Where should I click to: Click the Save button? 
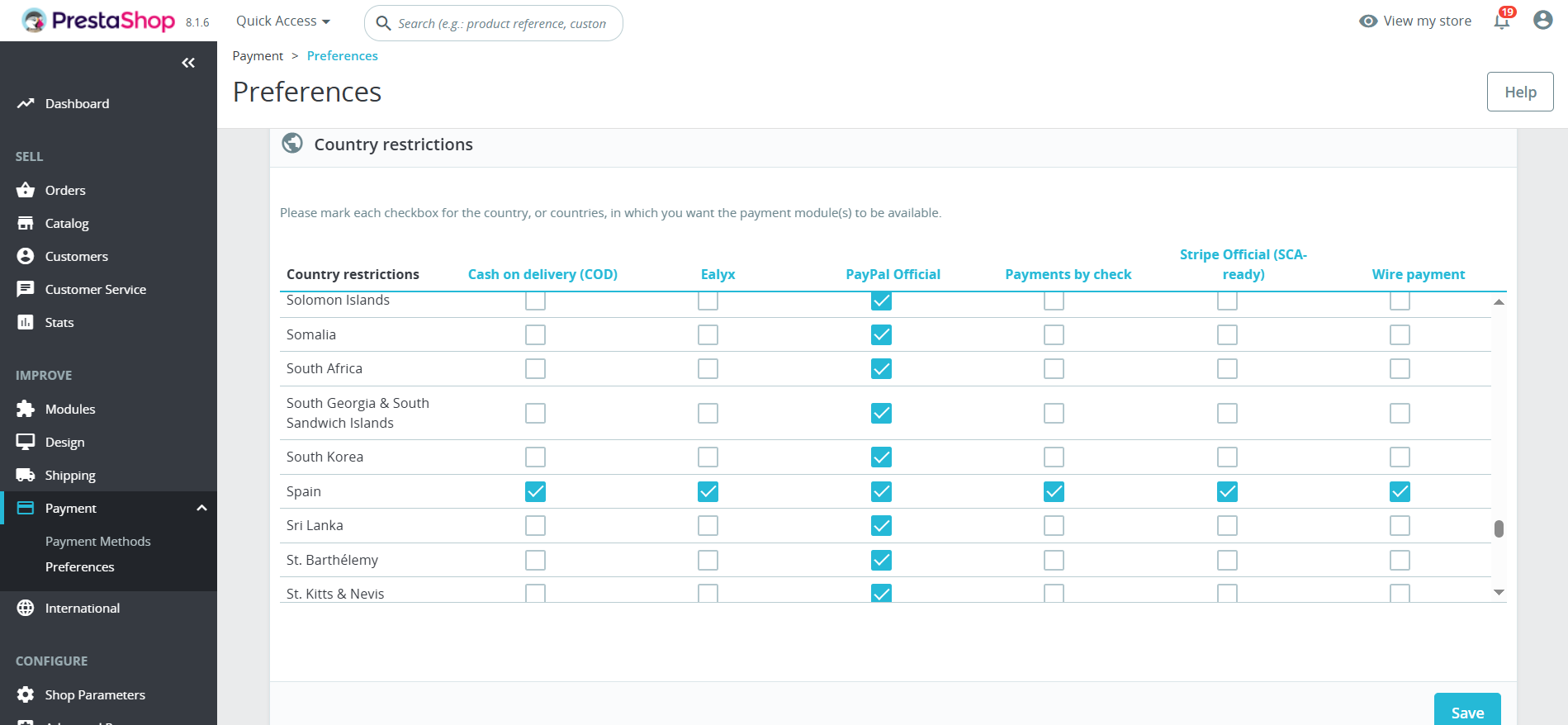pyautogui.click(x=1466, y=712)
